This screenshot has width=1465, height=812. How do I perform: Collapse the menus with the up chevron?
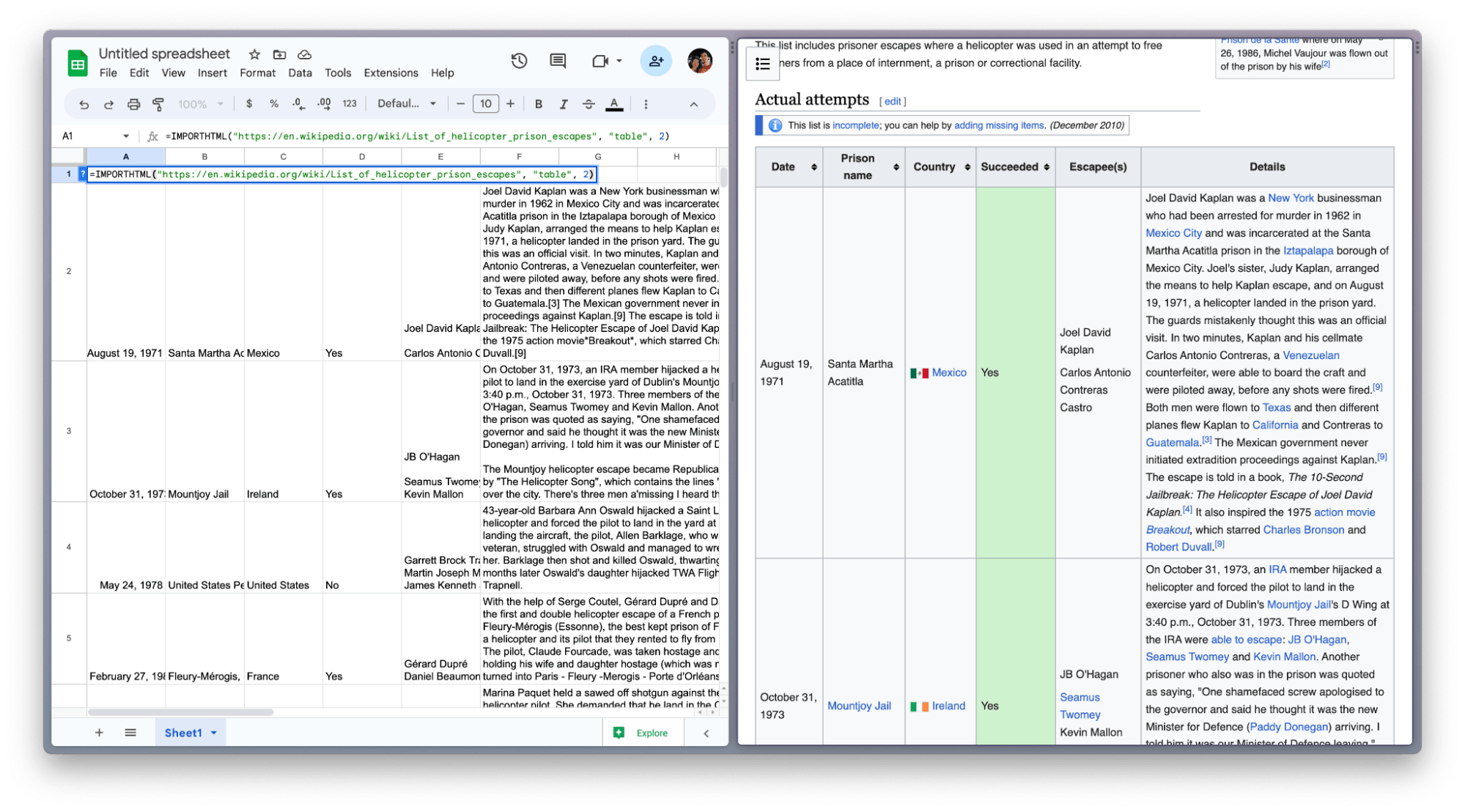tap(693, 104)
